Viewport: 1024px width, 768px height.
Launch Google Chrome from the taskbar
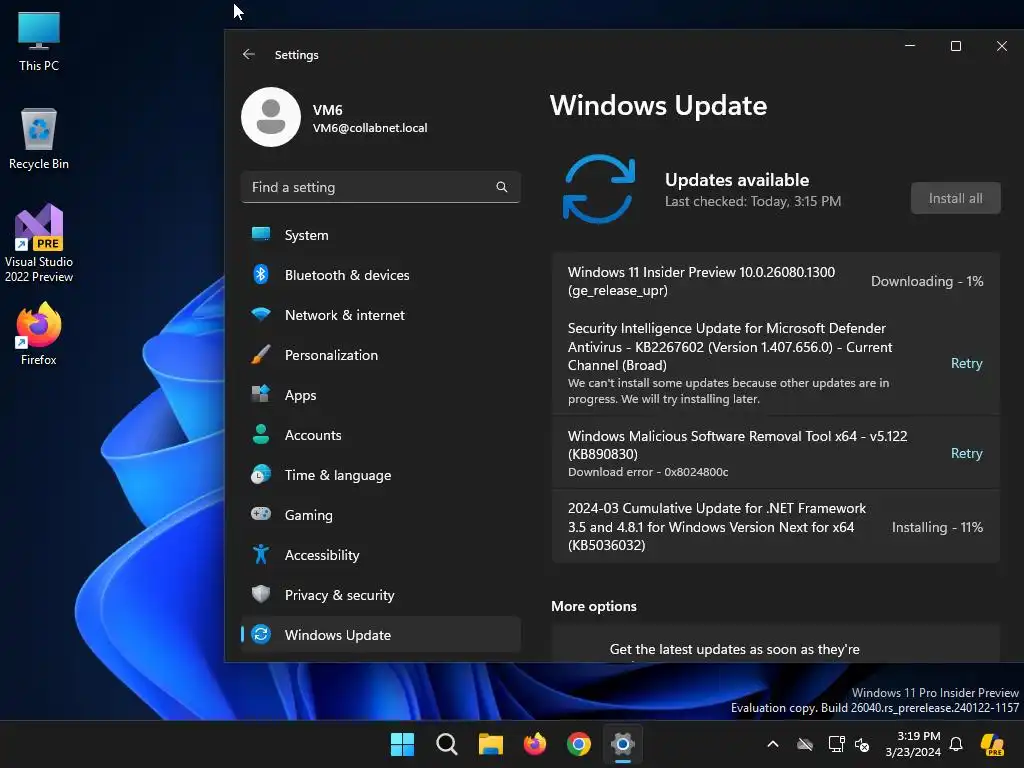[579, 744]
